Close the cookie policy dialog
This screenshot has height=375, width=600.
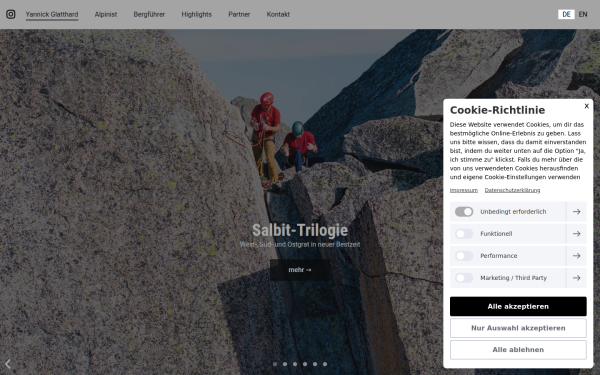586,106
